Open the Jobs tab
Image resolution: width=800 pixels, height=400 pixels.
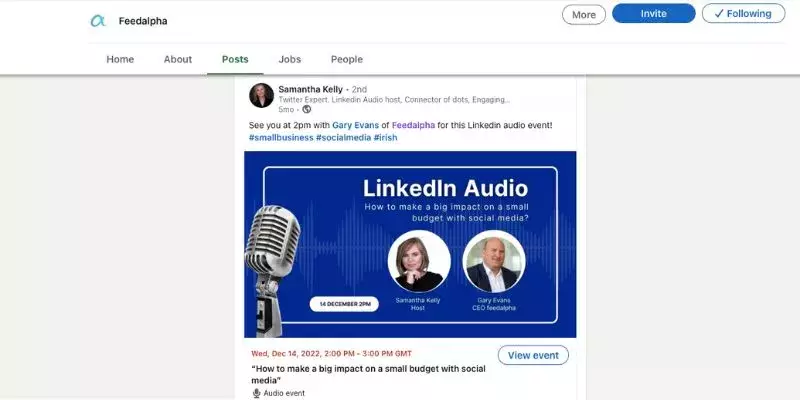[x=290, y=59]
